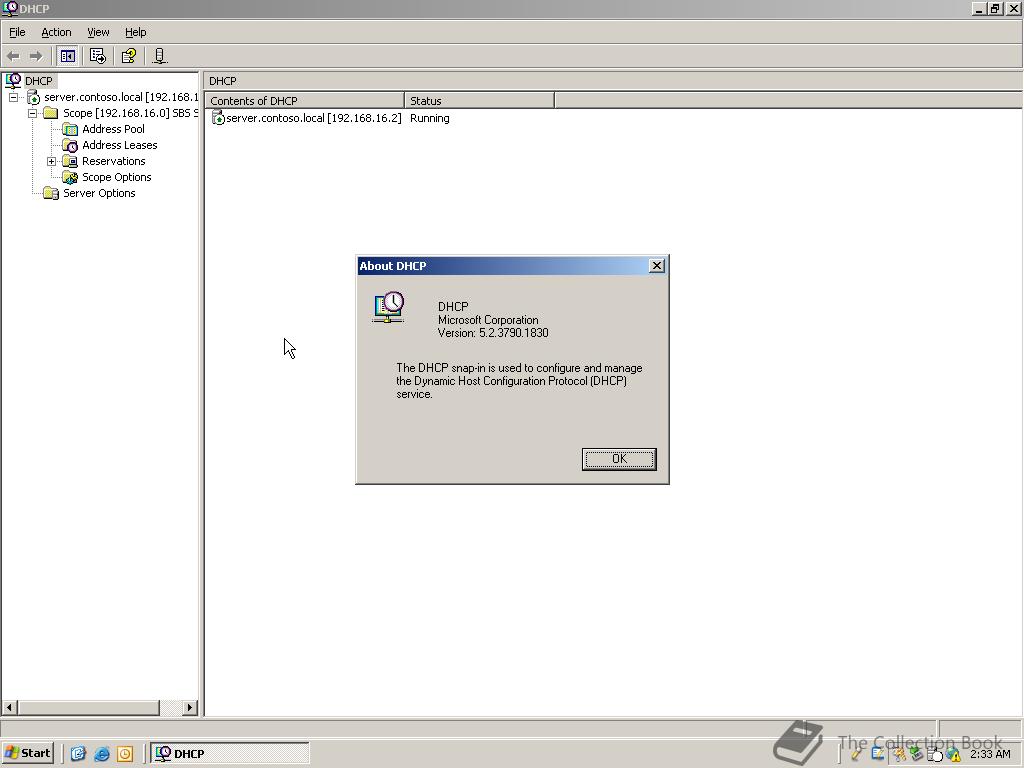Click the tree pane scroll right arrow
Viewport: 1024px width, 768px height.
click(190, 707)
